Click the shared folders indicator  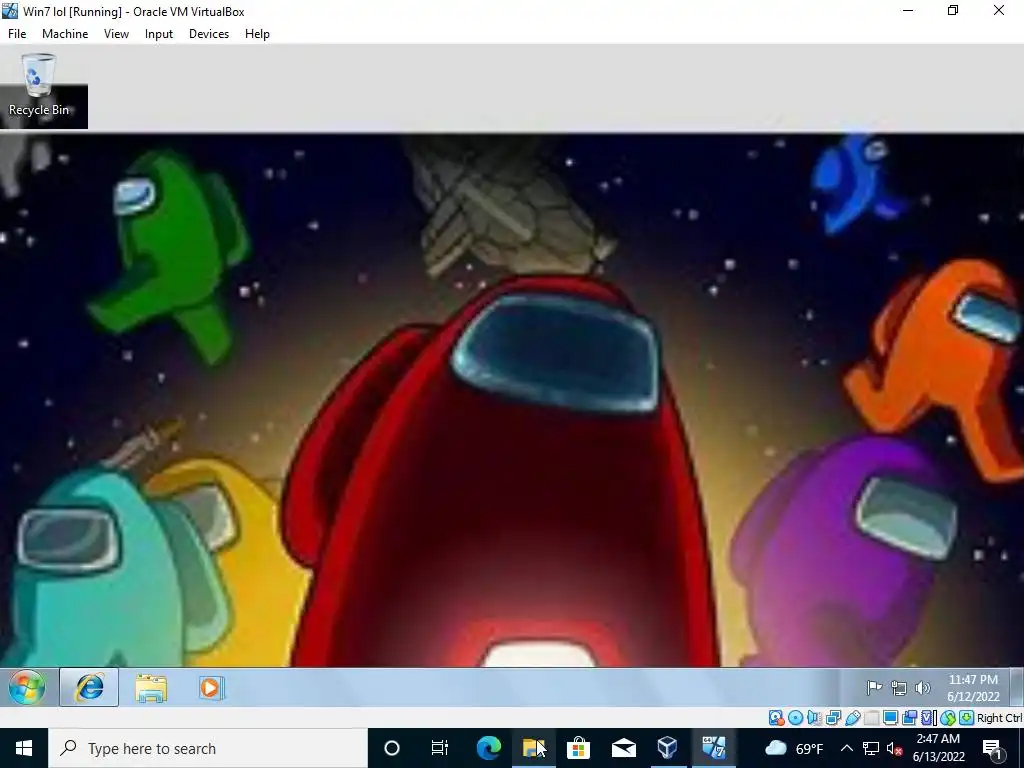tap(871, 718)
